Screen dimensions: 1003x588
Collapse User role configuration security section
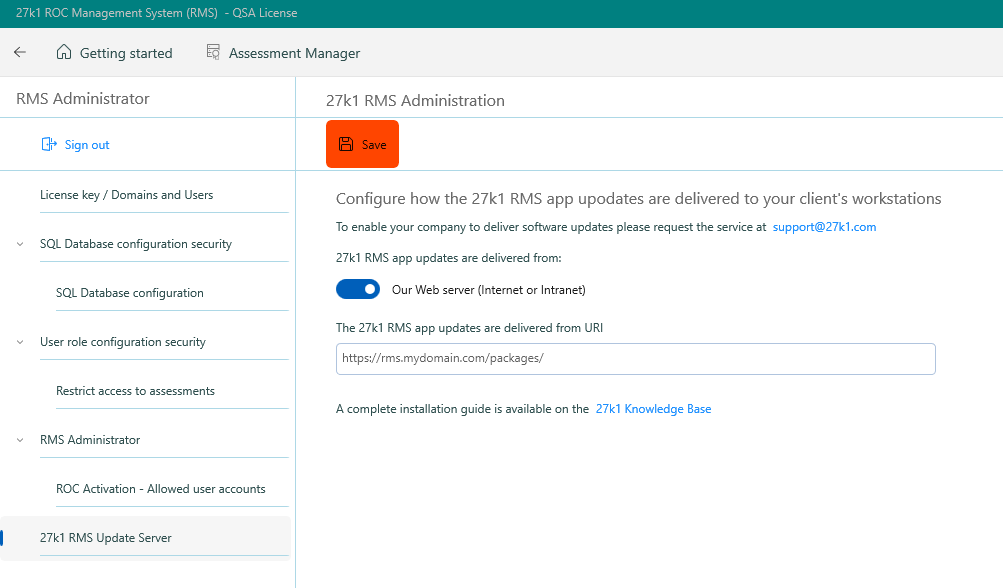(21, 342)
